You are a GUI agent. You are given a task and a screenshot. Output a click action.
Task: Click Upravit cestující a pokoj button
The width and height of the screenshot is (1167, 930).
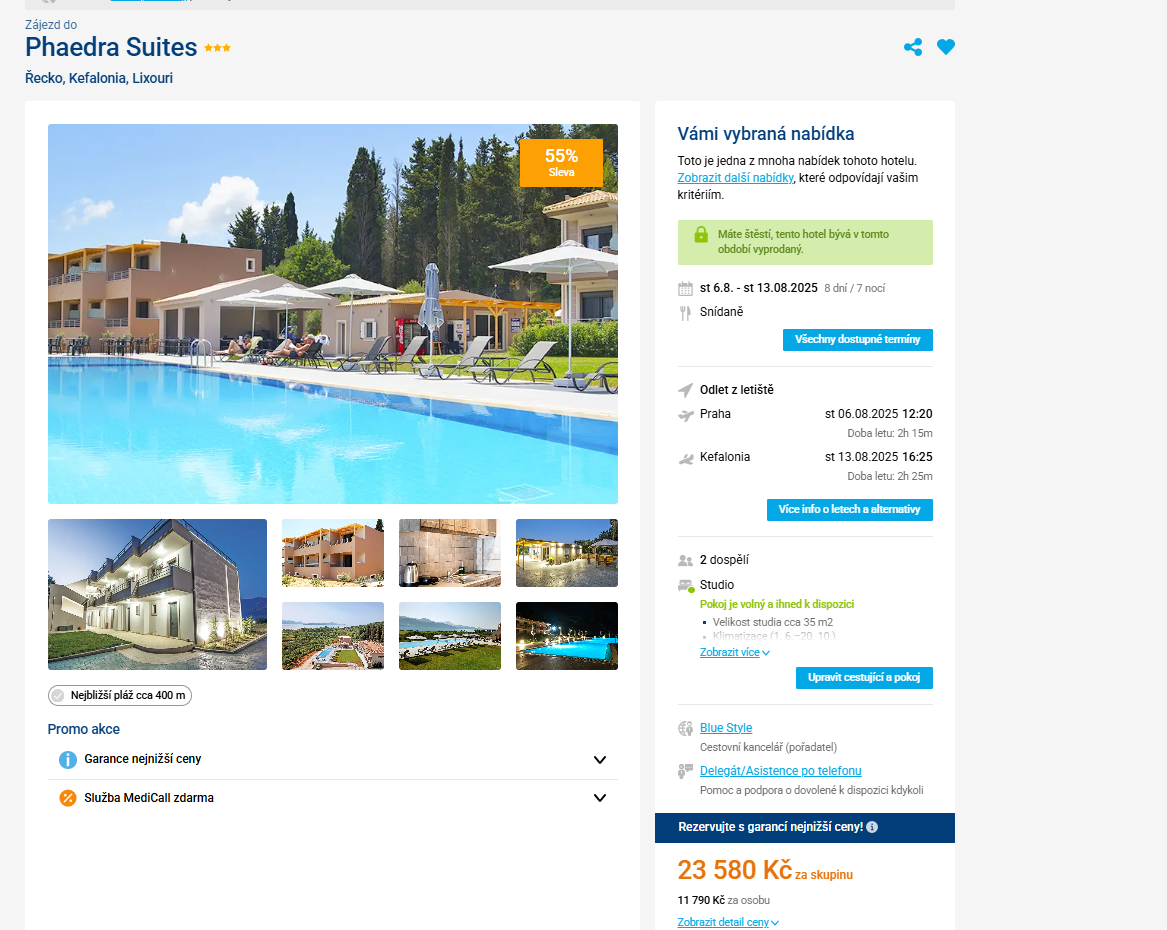864,678
